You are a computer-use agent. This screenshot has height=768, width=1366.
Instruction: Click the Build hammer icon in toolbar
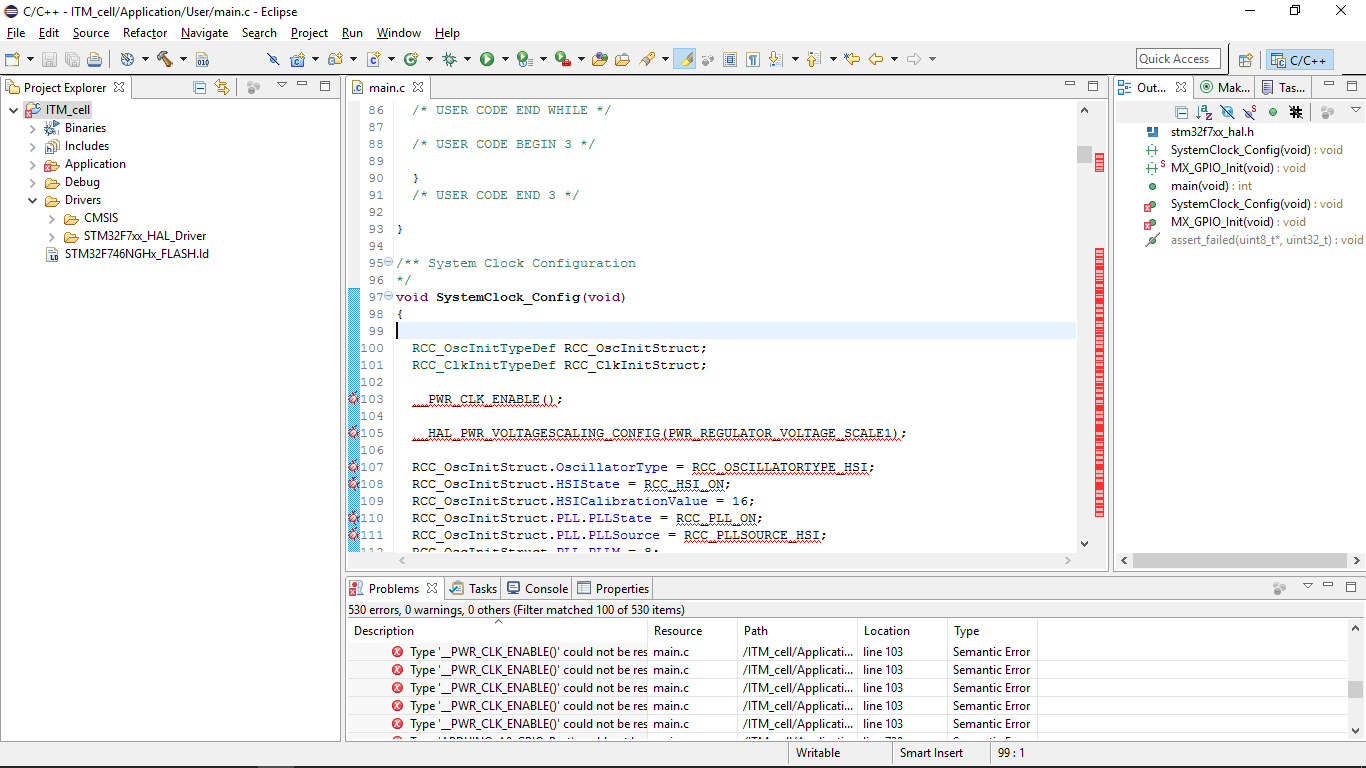[164, 59]
